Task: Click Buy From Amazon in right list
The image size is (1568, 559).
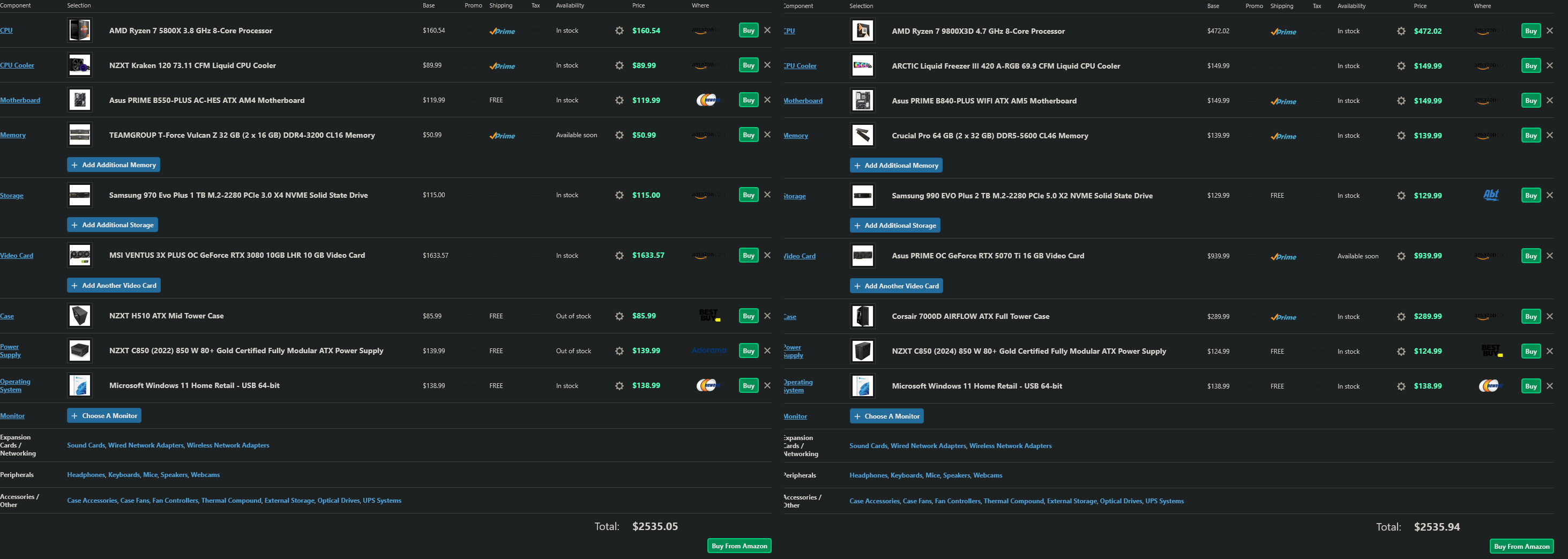Action: pyautogui.click(x=1522, y=546)
